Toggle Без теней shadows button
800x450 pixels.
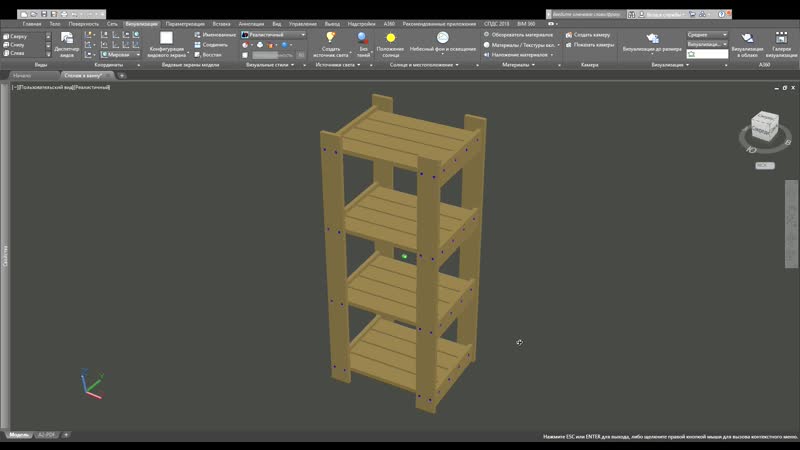pos(363,42)
